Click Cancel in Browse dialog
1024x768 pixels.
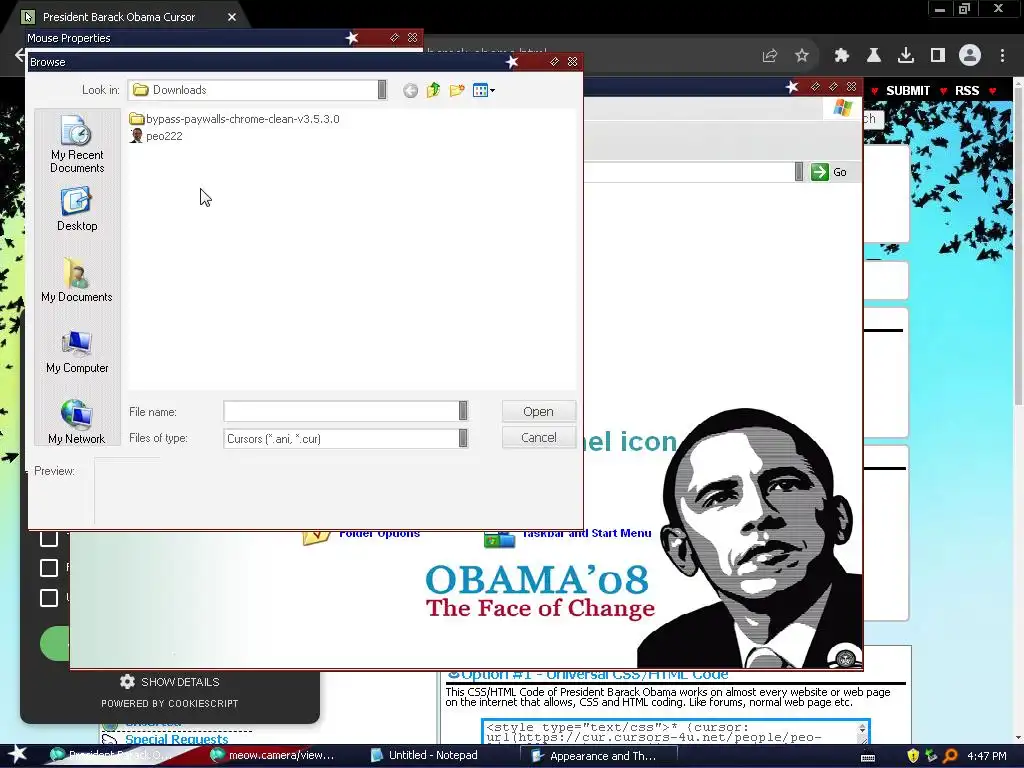538,438
